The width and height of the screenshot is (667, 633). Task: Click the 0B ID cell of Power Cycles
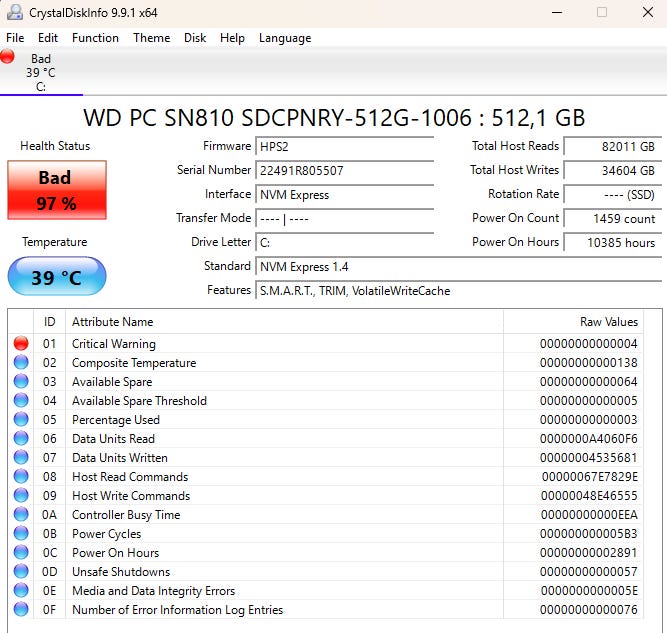[49, 534]
